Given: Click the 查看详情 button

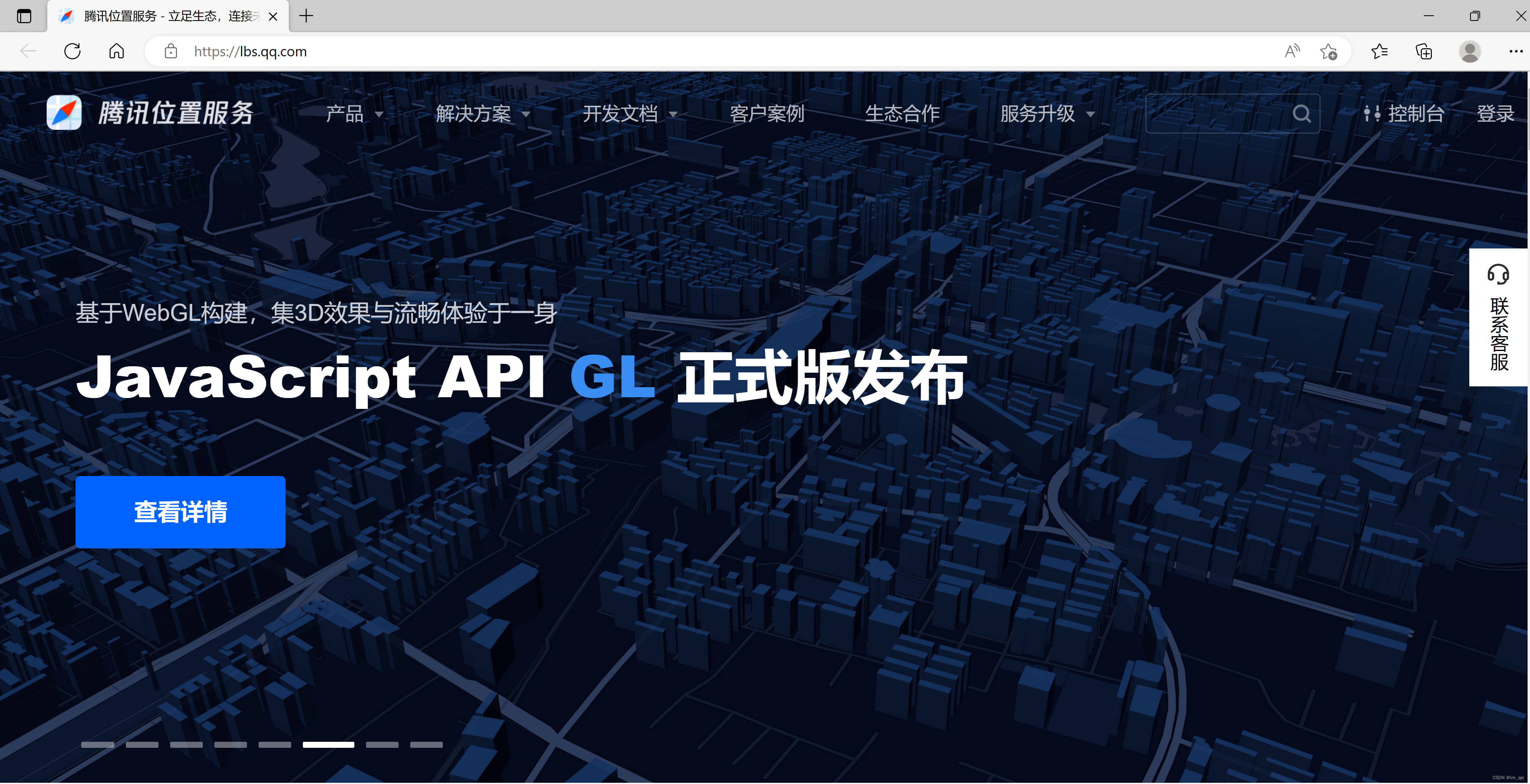Looking at the screenshot, I should (x=181, y=512).
